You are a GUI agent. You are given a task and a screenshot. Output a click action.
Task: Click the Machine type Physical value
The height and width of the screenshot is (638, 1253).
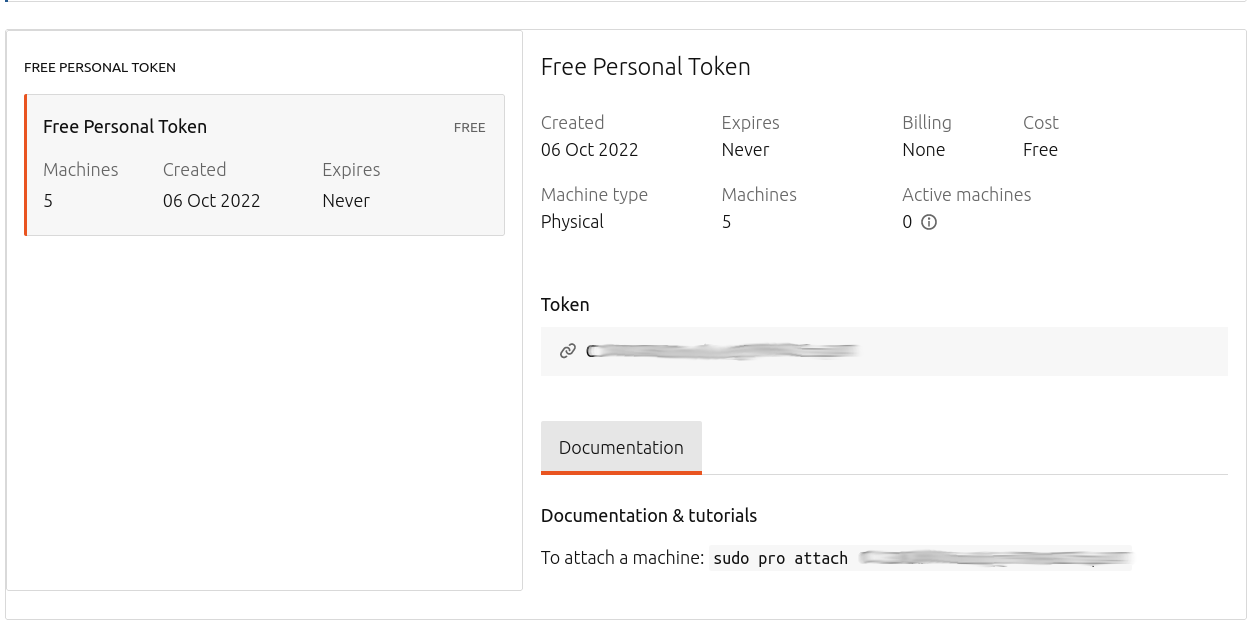pyautogui.click(x=572, y=222)
